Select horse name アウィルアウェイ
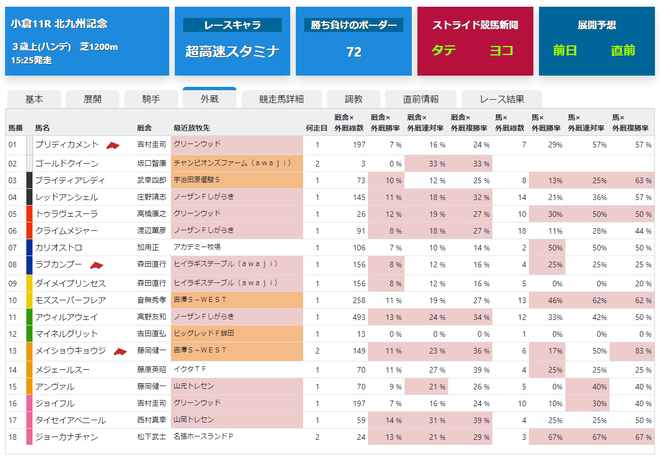Image resolution: width=660 pixels, height=460 pixels. coord(67,317)
